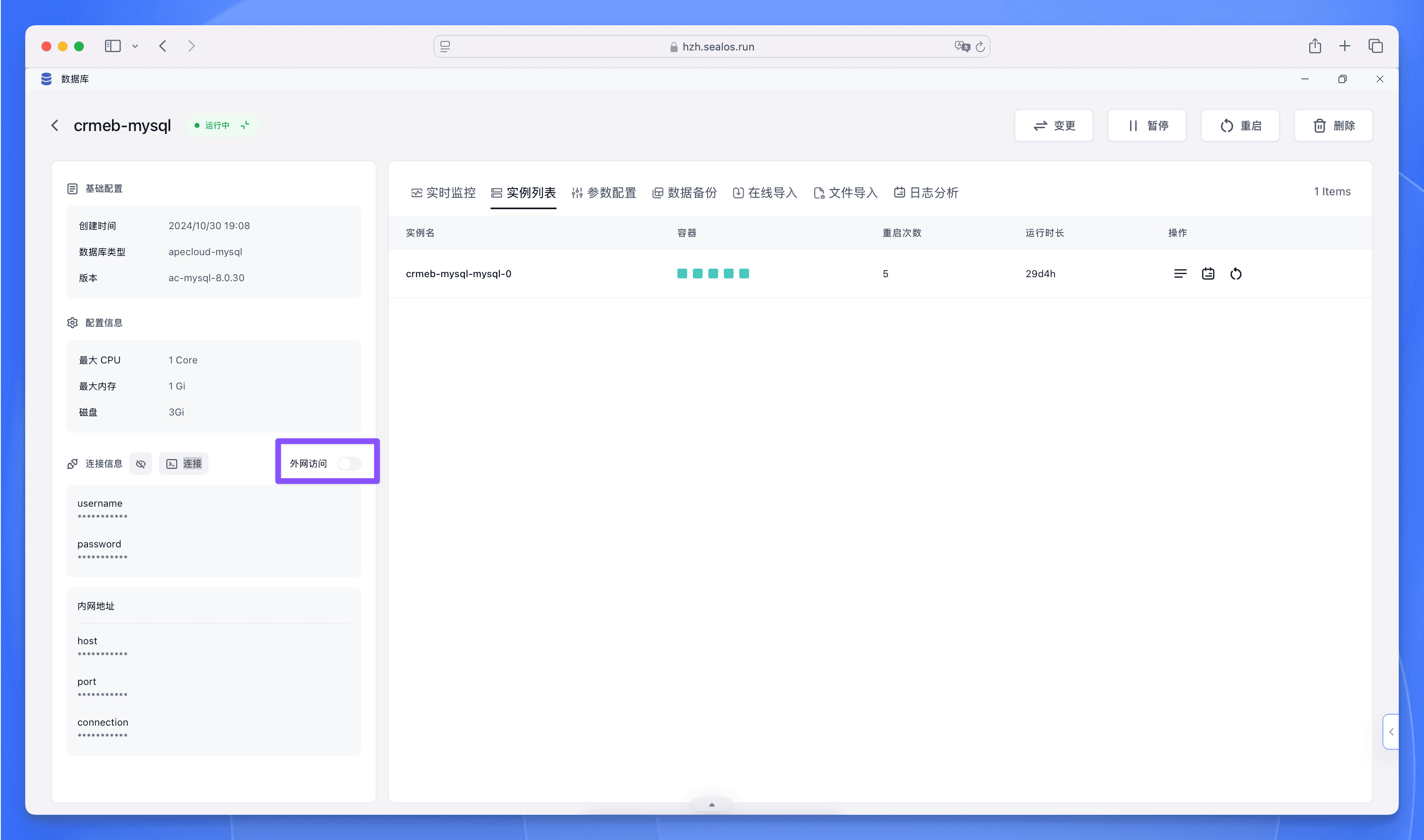
Task: Click the masked port value
Action: click(x=103, y=695)
